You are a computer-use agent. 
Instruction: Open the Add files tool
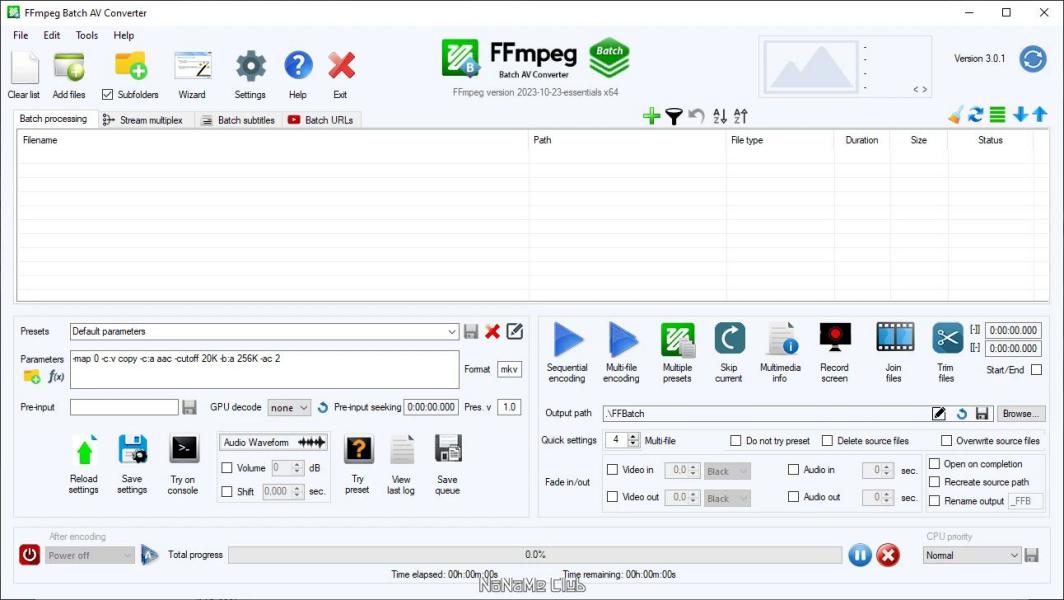pyautogui.click(x=69, y=67)
